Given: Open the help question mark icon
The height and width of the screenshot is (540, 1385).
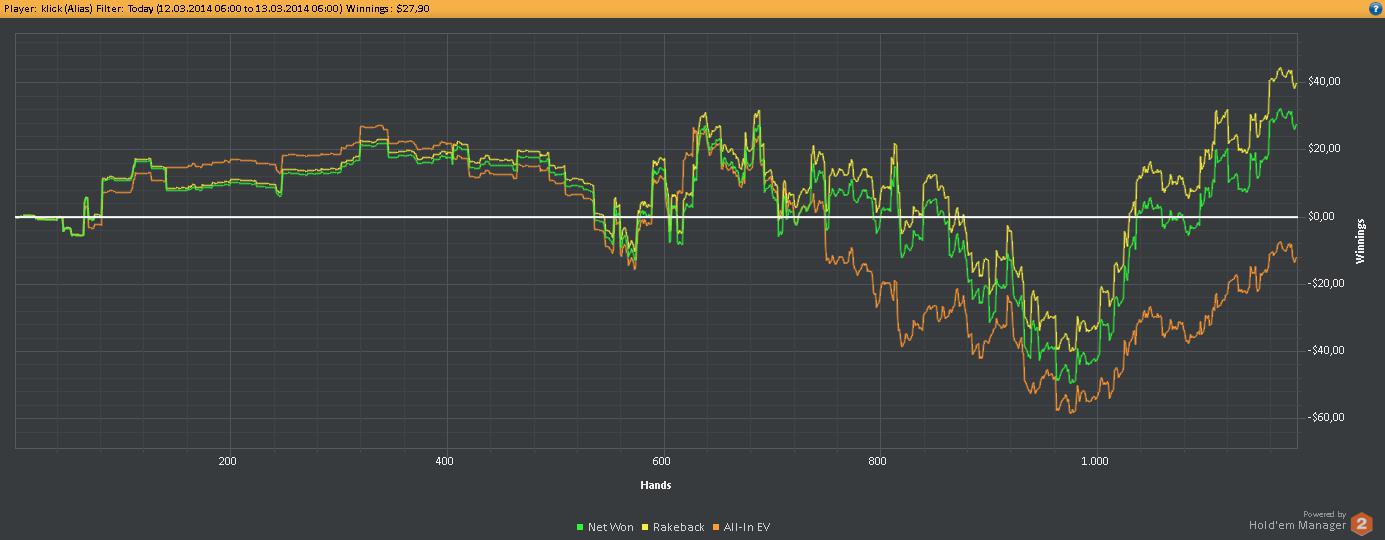Looking at the screenshot, I should pyautogui.click(x=1375, y=8).
